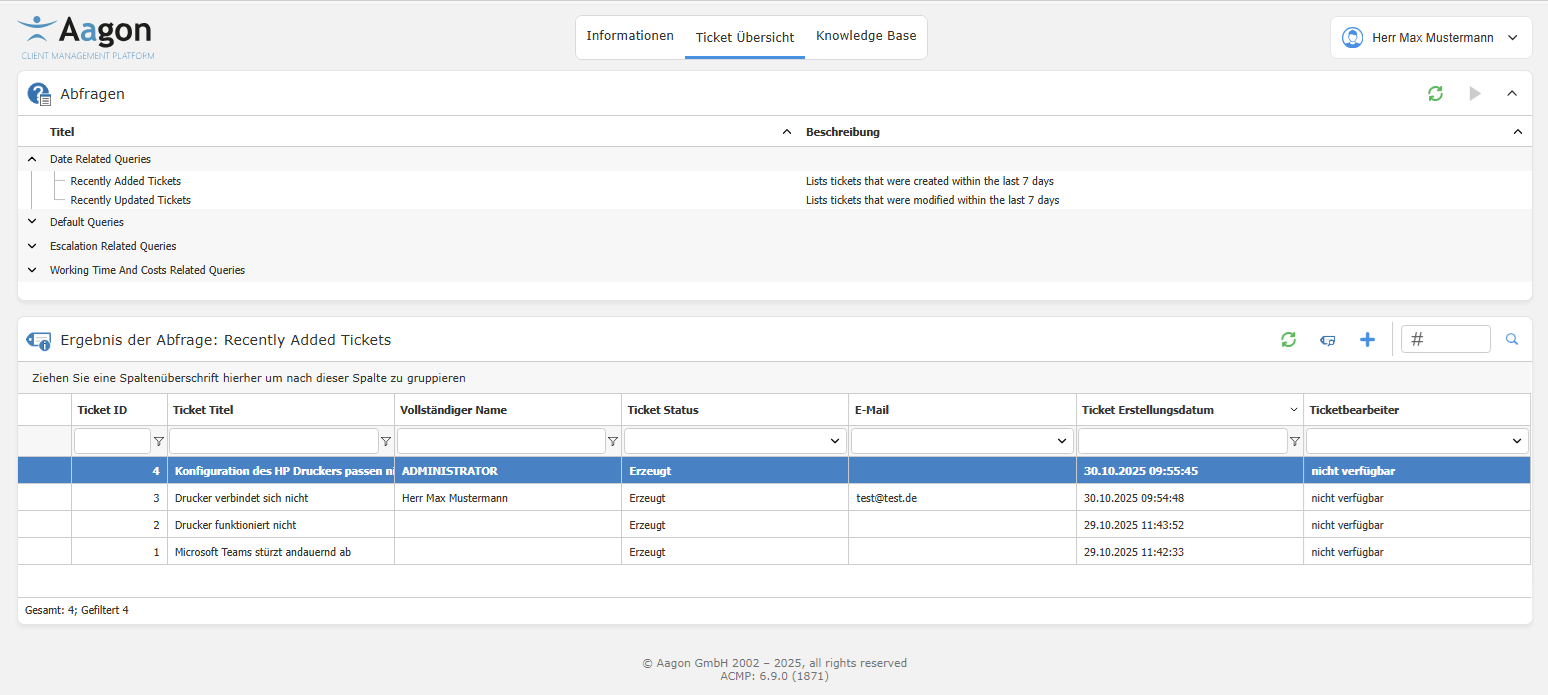This screenshot has width=1548, height=695.
Task: Open the Recently Updated Tickets query
Action: [x=130, y=199]
